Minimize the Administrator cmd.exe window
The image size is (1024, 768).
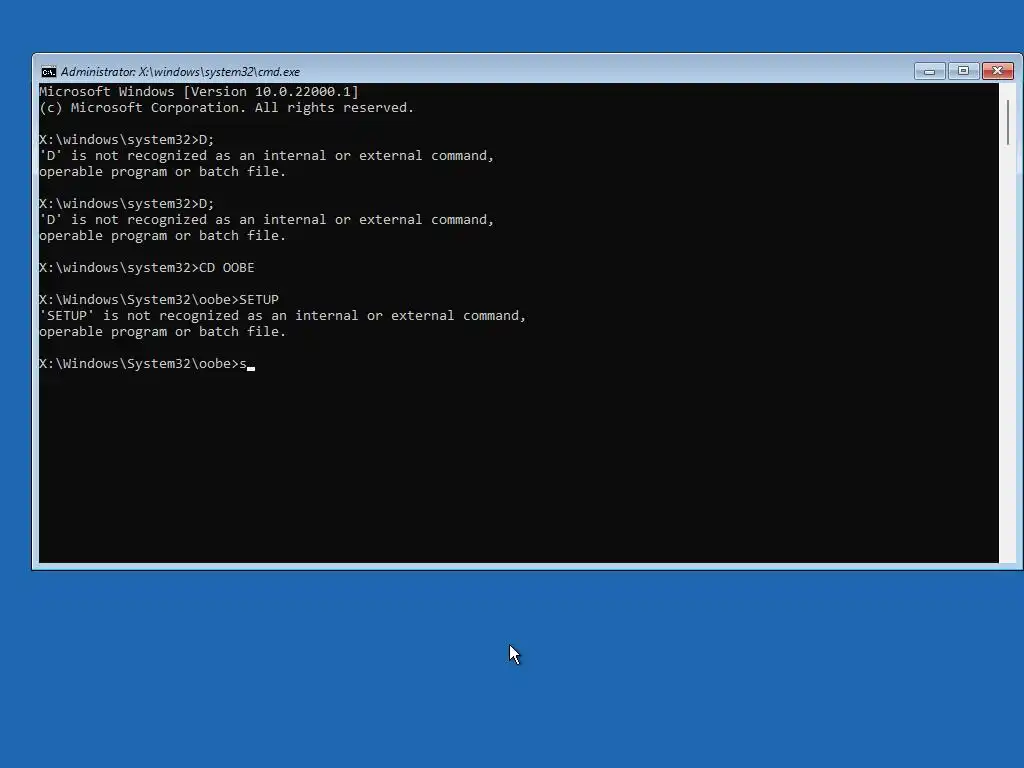(x=929, y=71)
